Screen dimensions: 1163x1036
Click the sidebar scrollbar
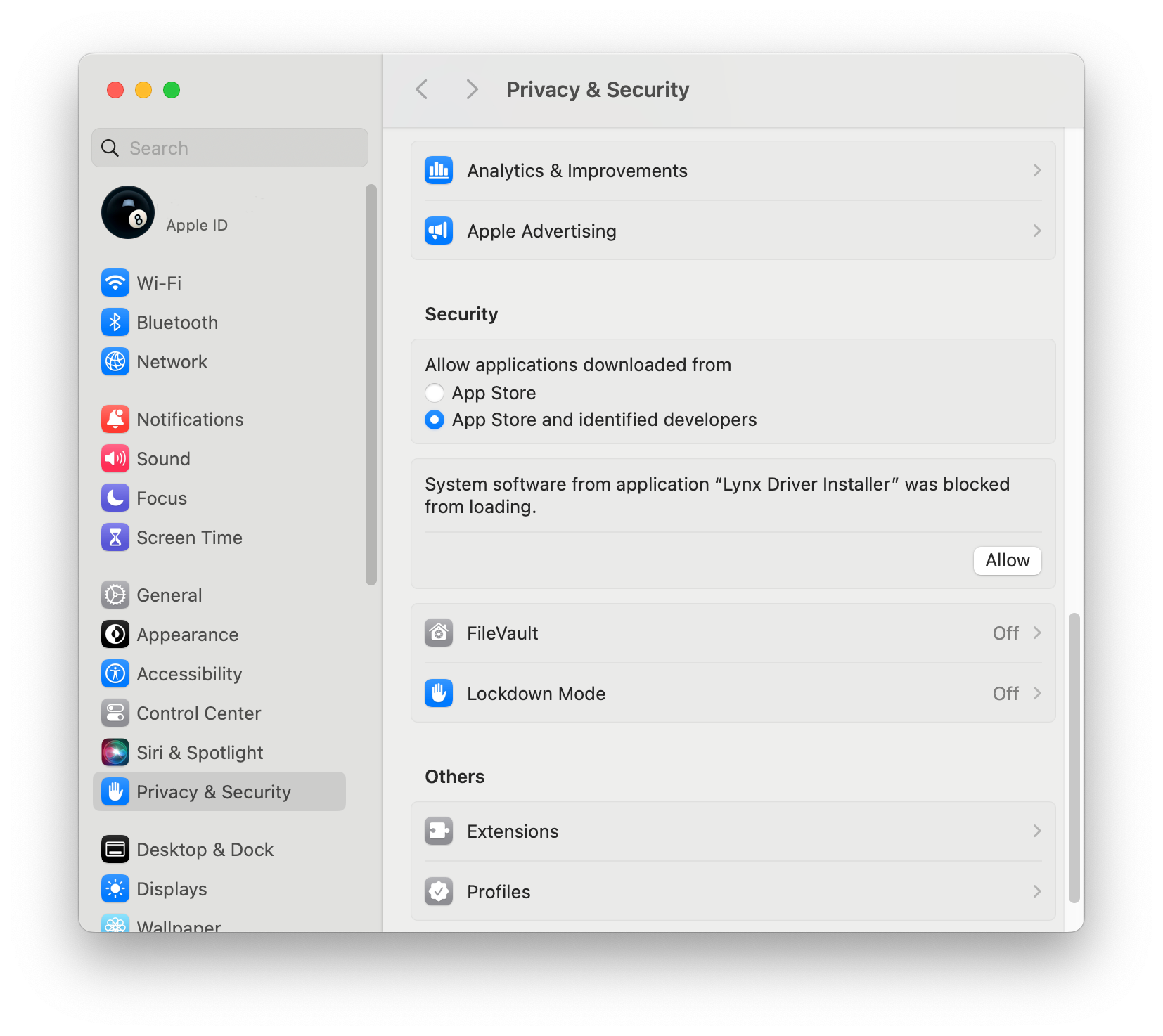(371, 384)
